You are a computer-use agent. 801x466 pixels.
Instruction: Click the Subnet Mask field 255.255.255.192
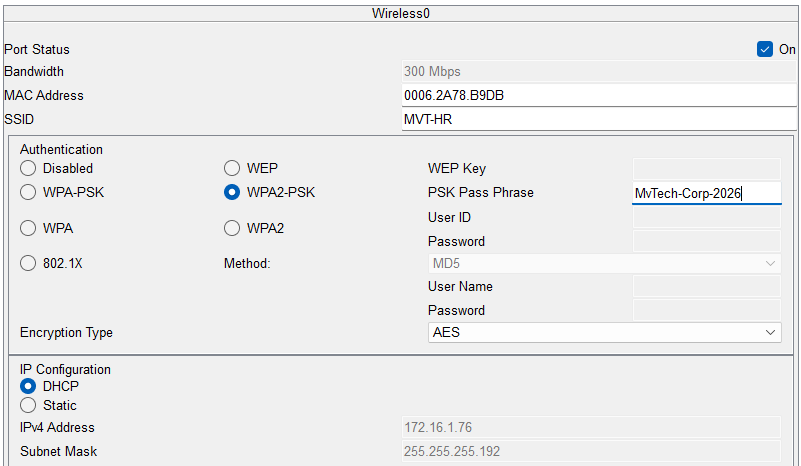(x=592, y=451)
